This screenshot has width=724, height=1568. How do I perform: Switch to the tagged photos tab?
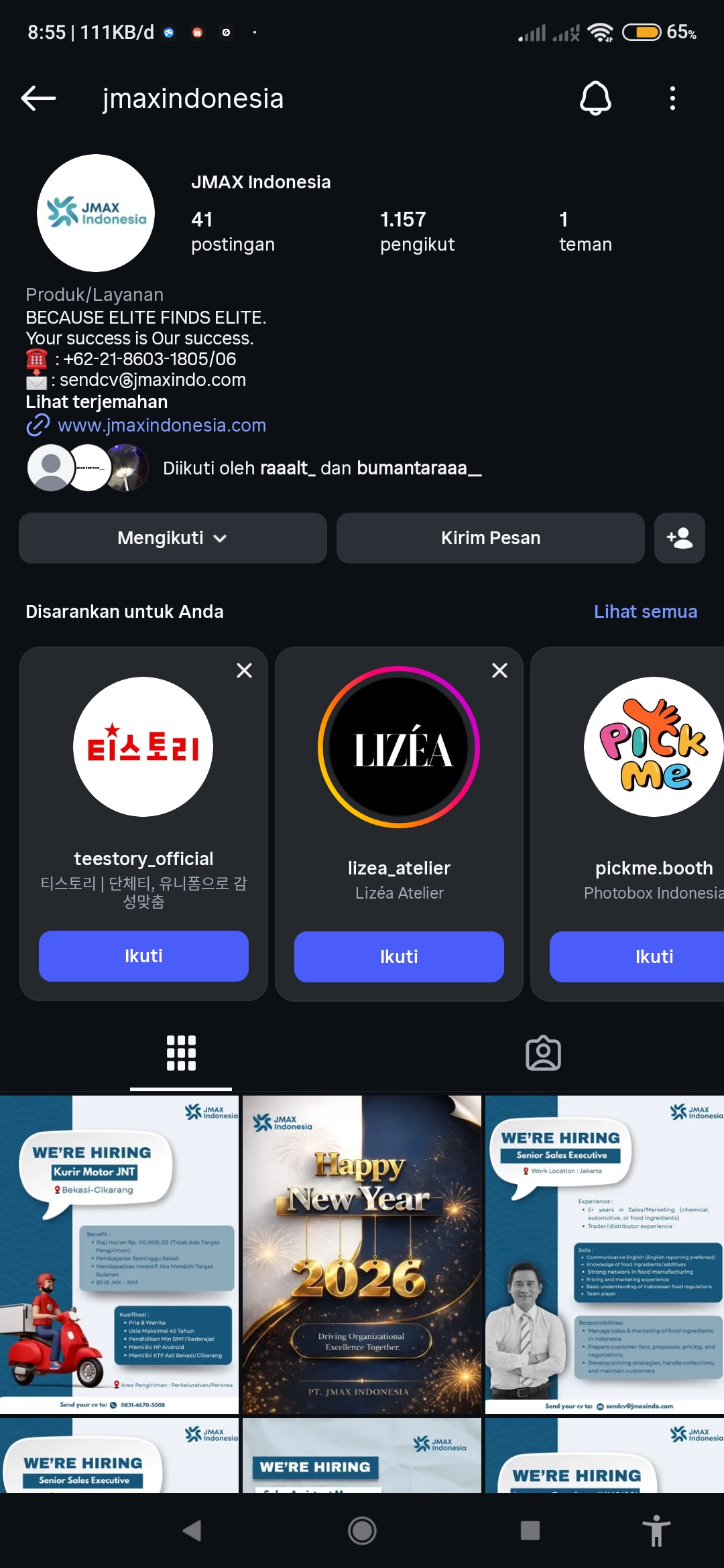[543, 1053]
